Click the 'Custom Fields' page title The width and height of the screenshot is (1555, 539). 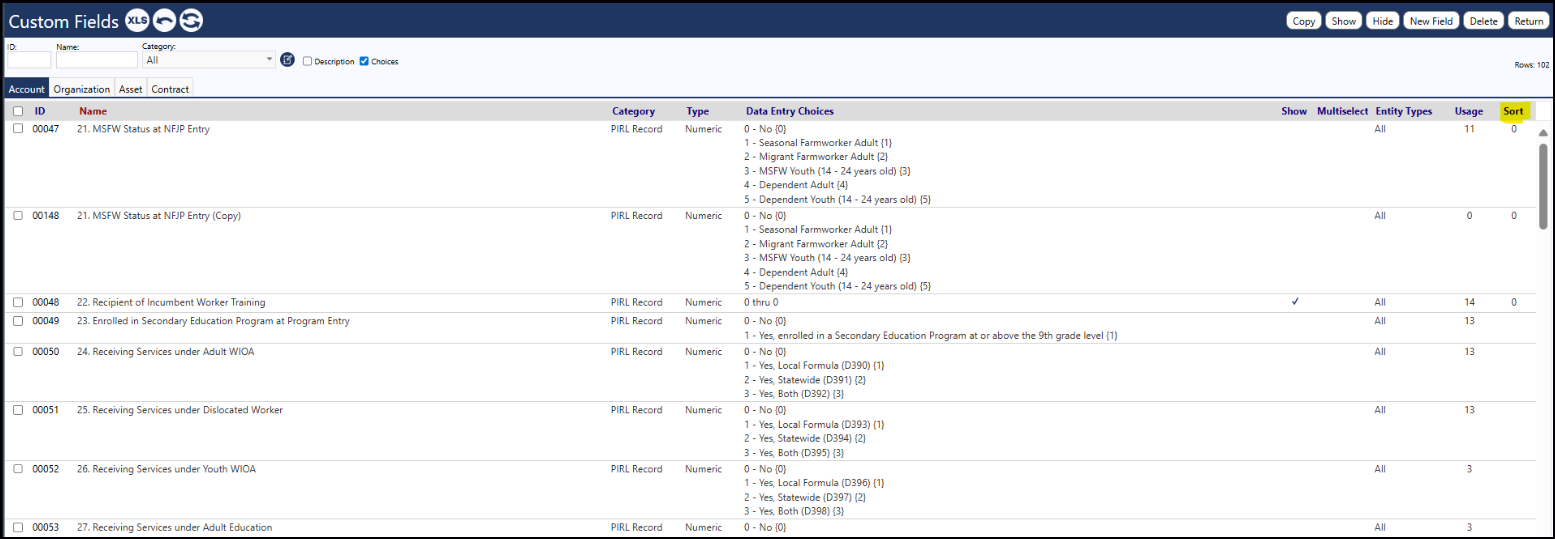click(64, 21)
